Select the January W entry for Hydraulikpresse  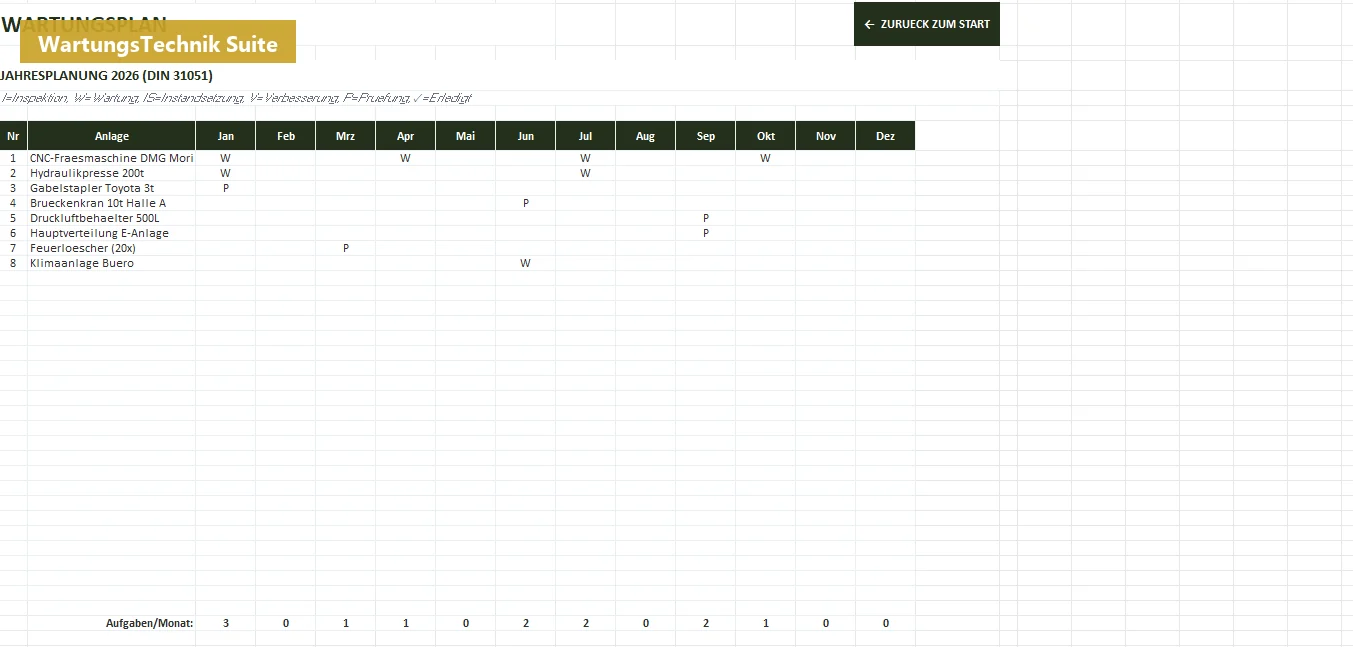pos(226,173)
